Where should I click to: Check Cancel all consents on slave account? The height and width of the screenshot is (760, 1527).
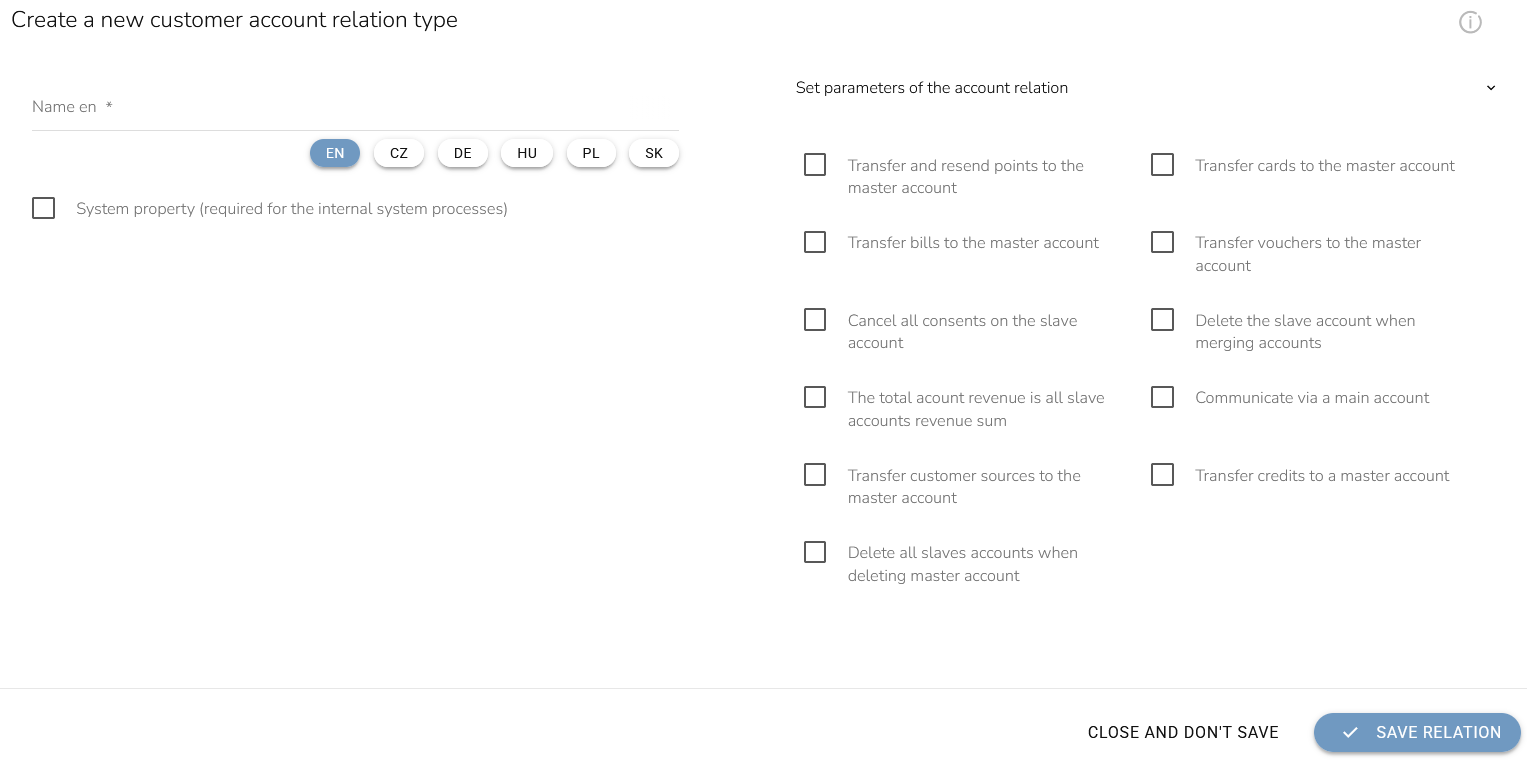click(815, 320)
